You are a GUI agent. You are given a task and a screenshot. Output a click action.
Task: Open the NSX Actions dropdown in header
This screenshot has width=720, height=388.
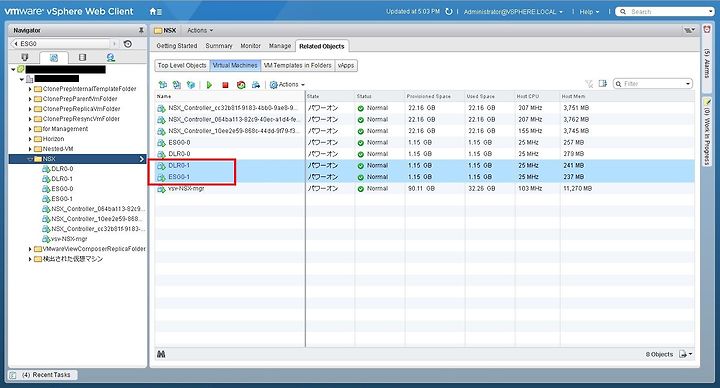[x=200, y=30]
